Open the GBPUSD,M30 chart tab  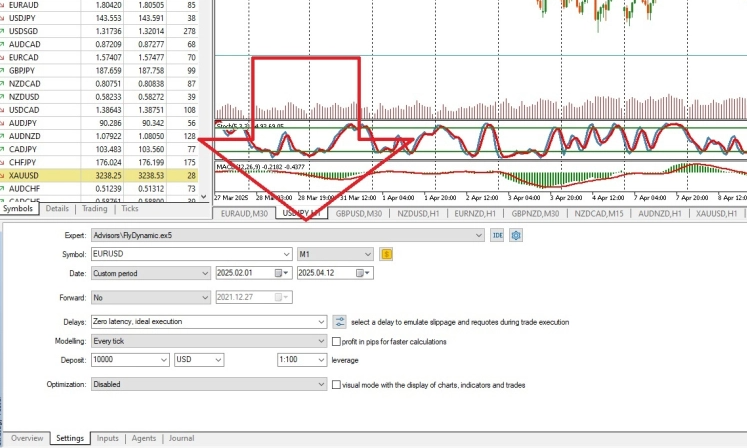click(x=359, y=214)
